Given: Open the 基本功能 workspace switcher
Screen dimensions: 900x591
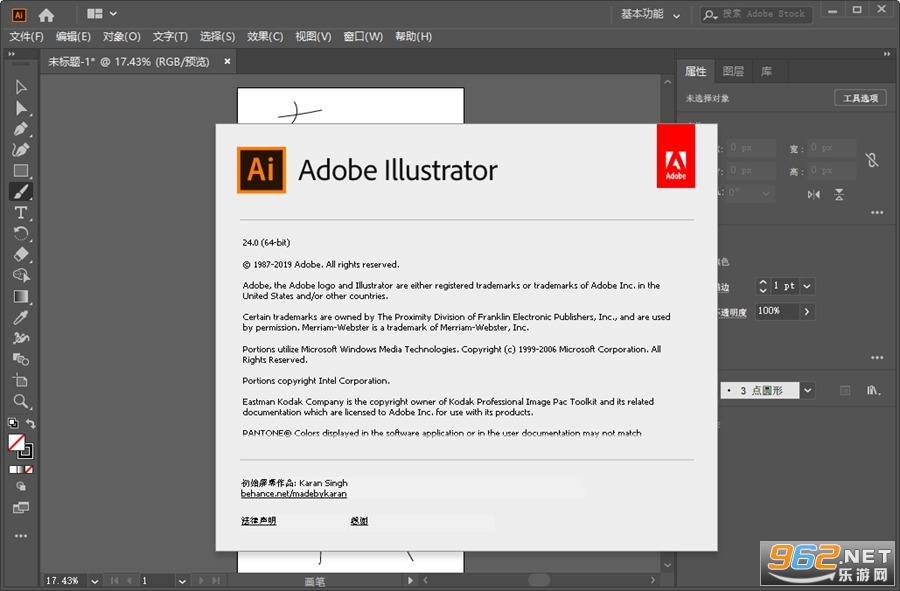Looking at the screenshot, I should click(x=650, y=14).
